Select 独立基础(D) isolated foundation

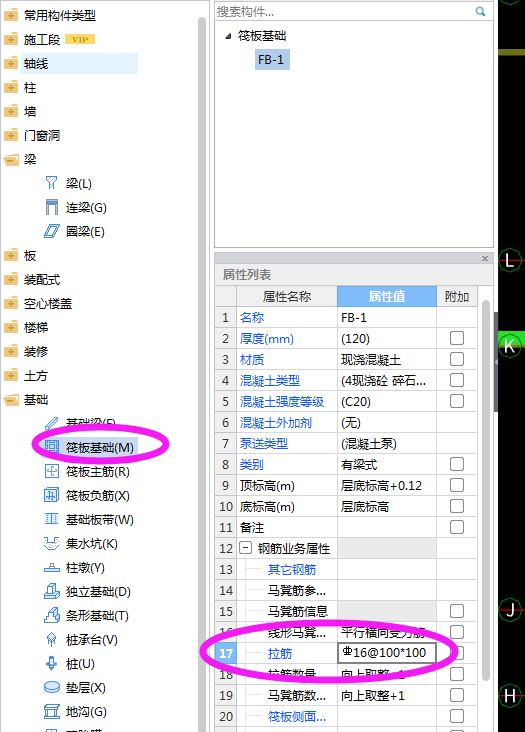pos(98,591)
